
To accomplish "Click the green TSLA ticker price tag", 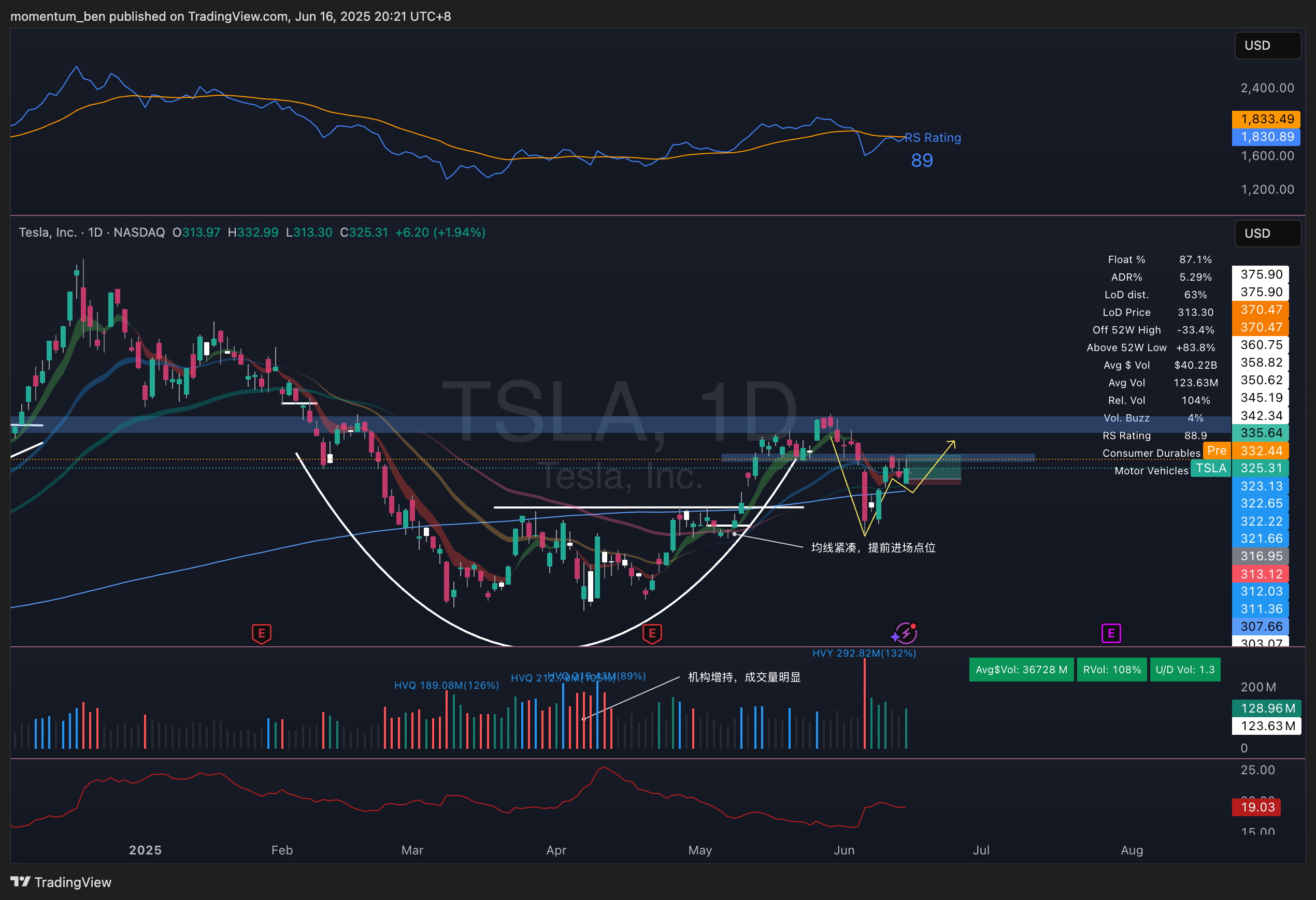I will click(x=1211, y=468).
